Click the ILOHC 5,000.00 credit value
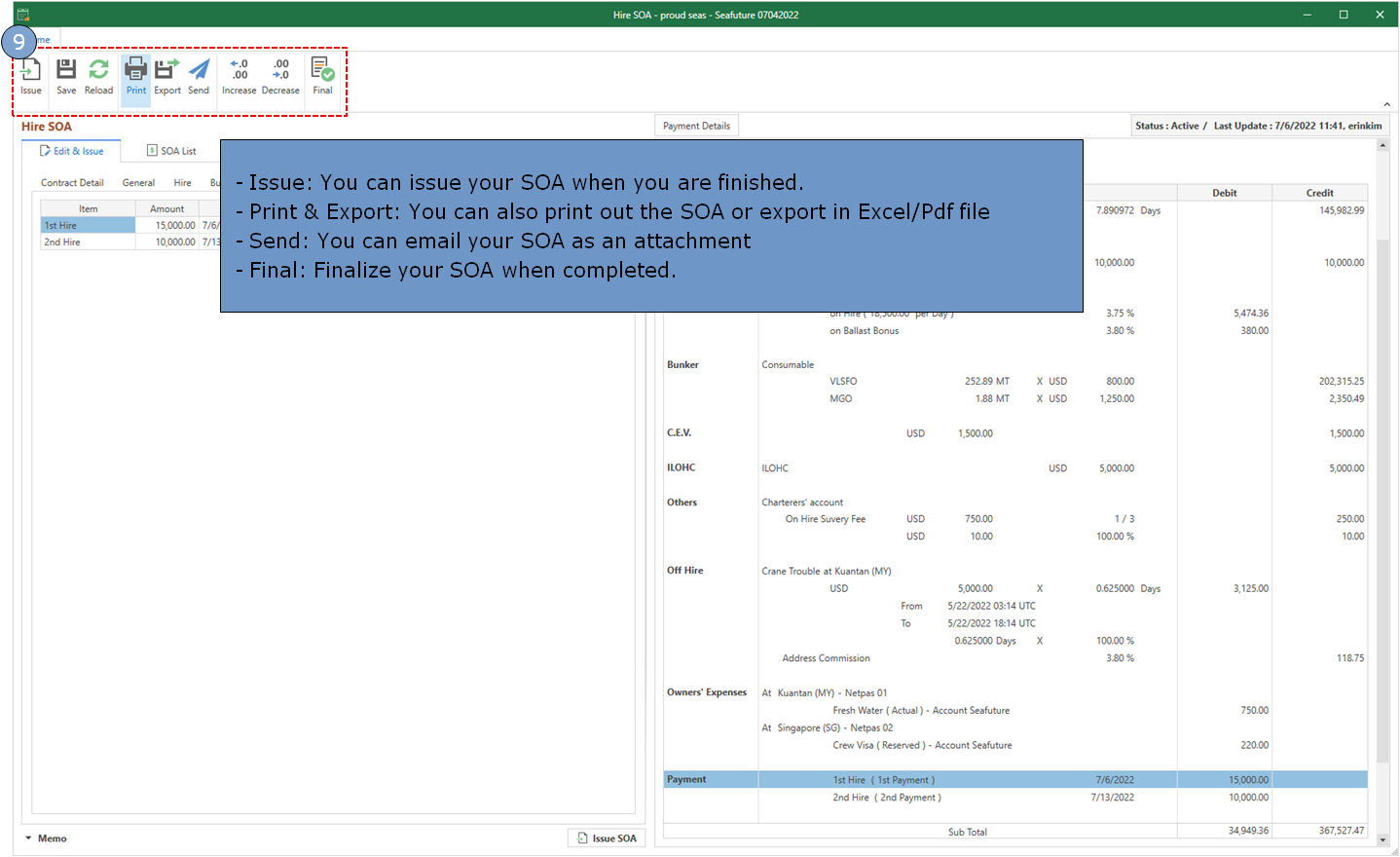 [1346, 468]
